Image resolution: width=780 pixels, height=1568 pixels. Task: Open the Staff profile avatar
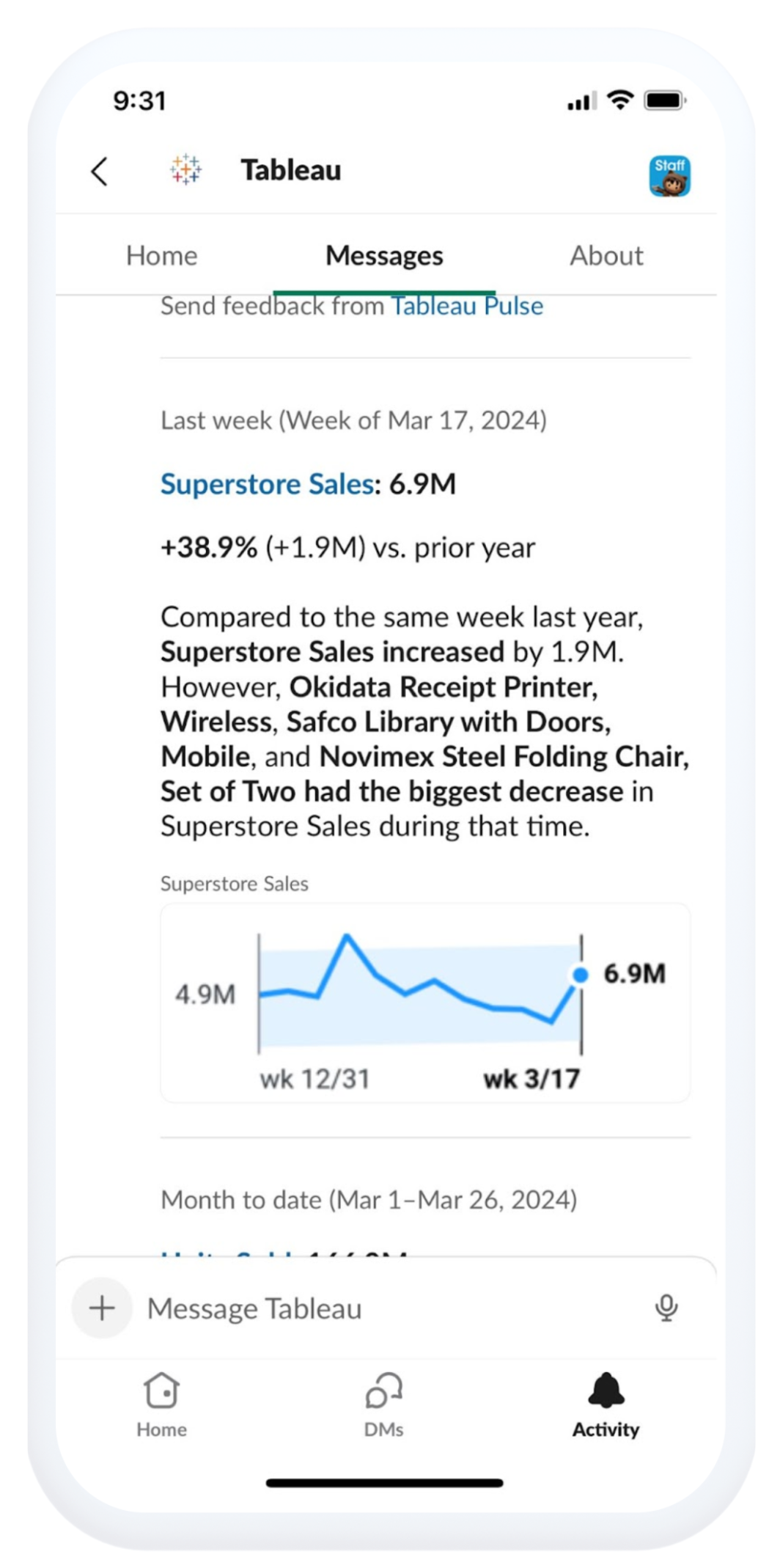(669, 176)
